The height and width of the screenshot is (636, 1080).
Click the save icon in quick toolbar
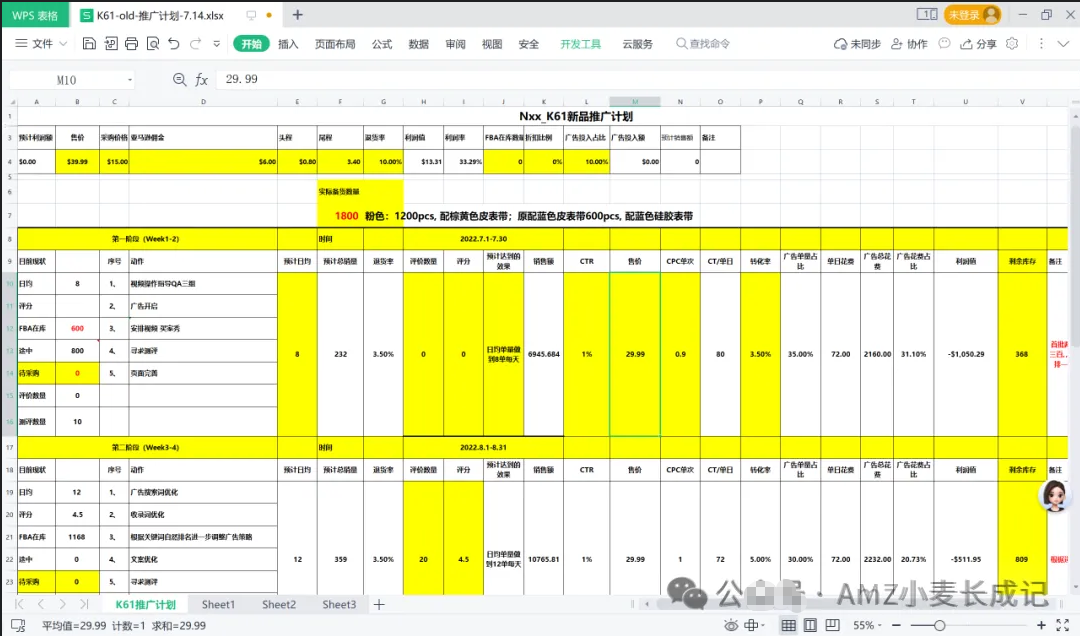click(89, 44)
